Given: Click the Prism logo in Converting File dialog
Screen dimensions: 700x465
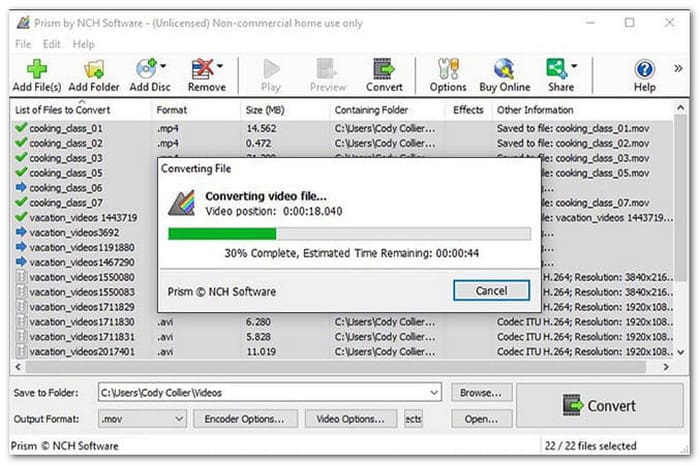Looking at the screenshot, I should click(x=182, y=203).
